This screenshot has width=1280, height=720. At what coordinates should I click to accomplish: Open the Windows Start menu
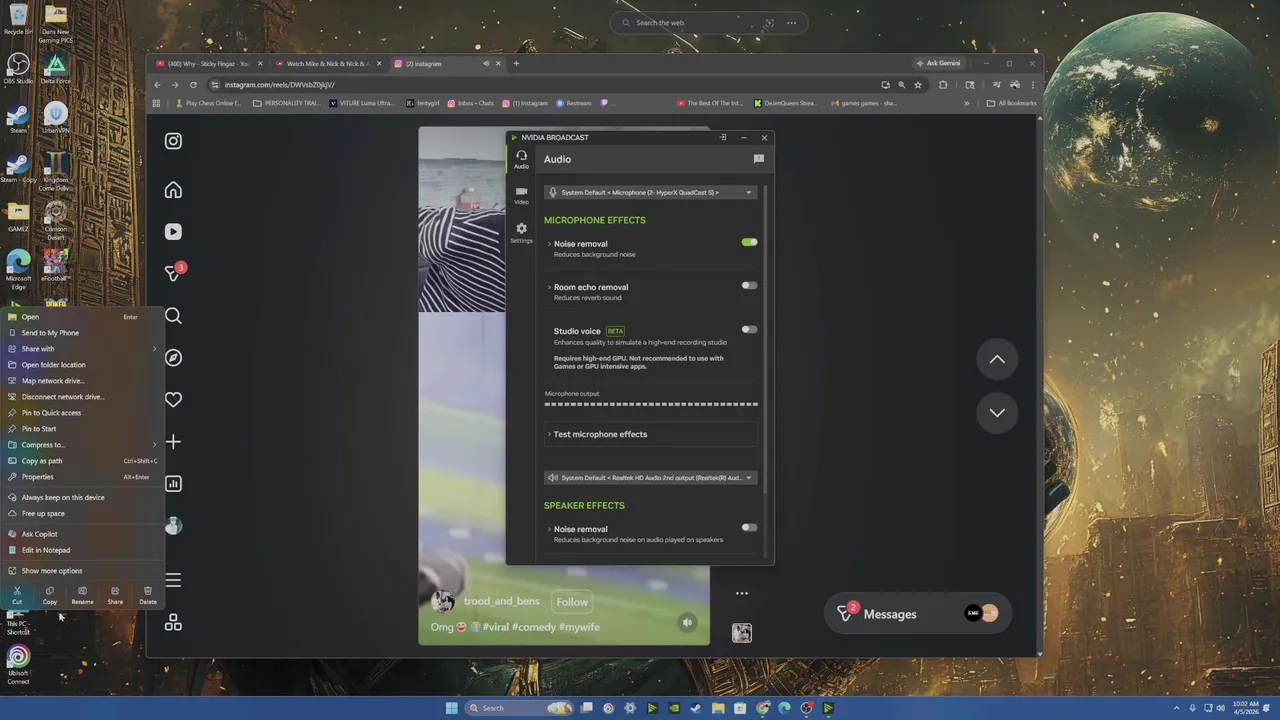pyautogui.click(x=451, y=708)
